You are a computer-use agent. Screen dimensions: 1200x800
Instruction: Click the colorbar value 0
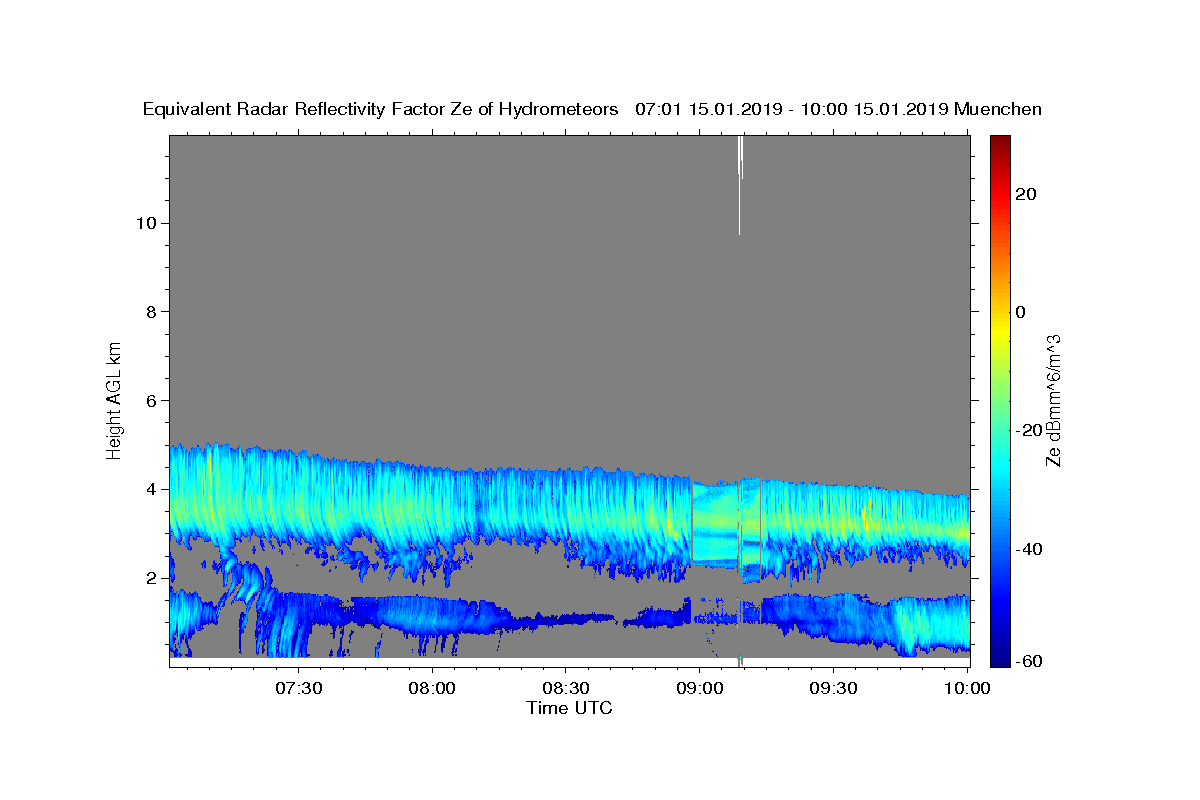(x=1020, y=312)
